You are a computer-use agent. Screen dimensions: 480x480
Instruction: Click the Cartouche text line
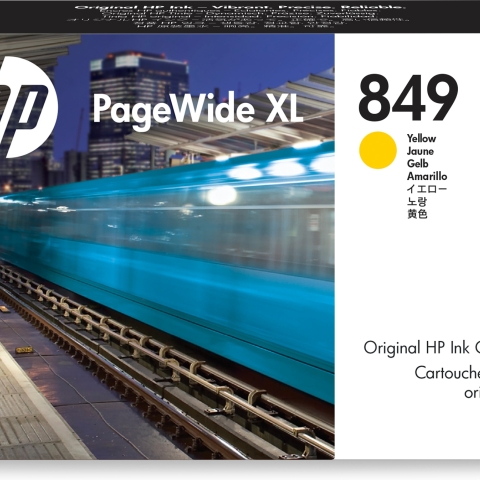[x=447, y=373]
